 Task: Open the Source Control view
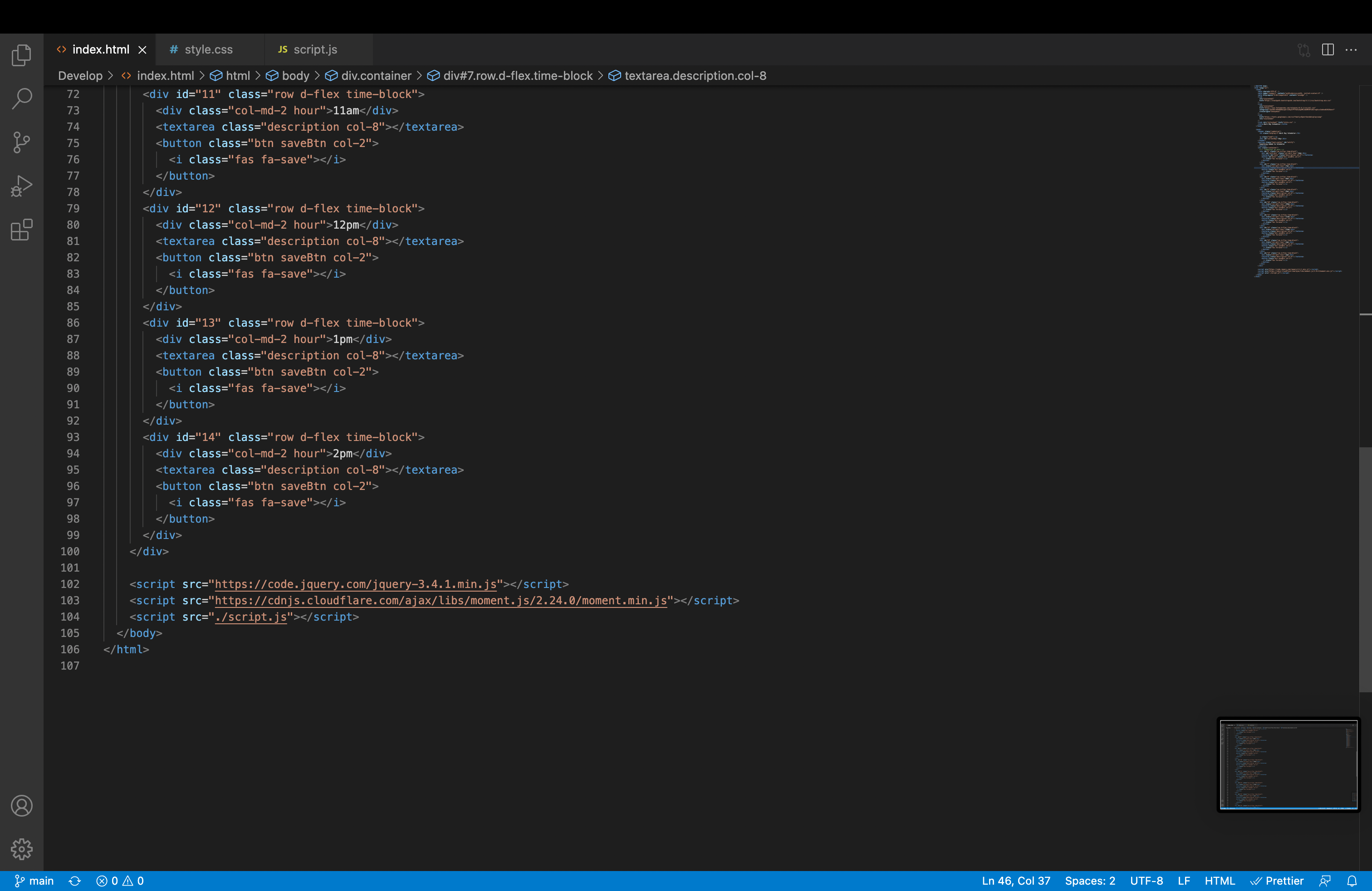(x=21, y=142)
